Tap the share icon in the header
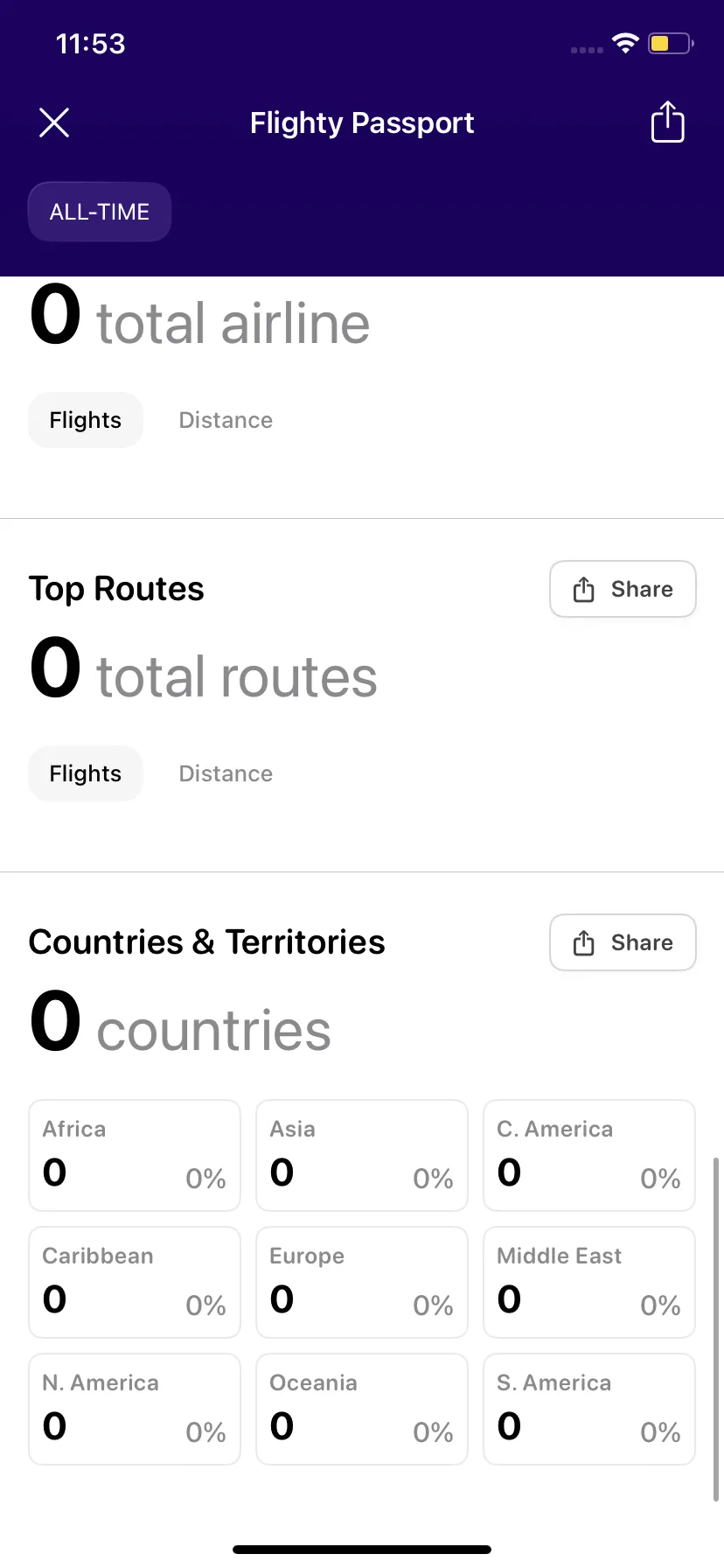Screen dimensions: 724x1568 [x=668, y=122]
